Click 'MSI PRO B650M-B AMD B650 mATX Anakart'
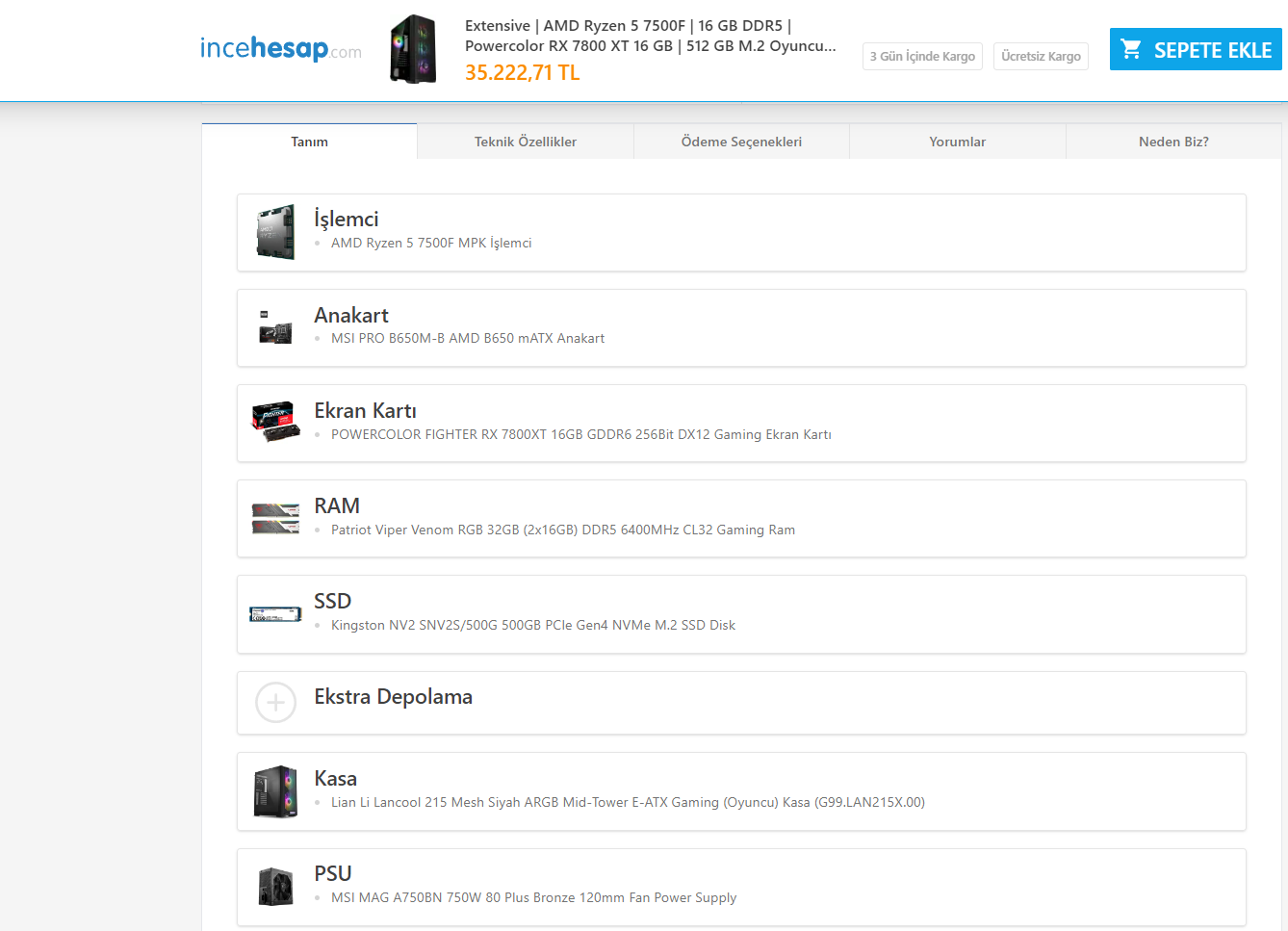This screenshot has height=931, width=1288. pyautogui.click(x=468, y=338)
